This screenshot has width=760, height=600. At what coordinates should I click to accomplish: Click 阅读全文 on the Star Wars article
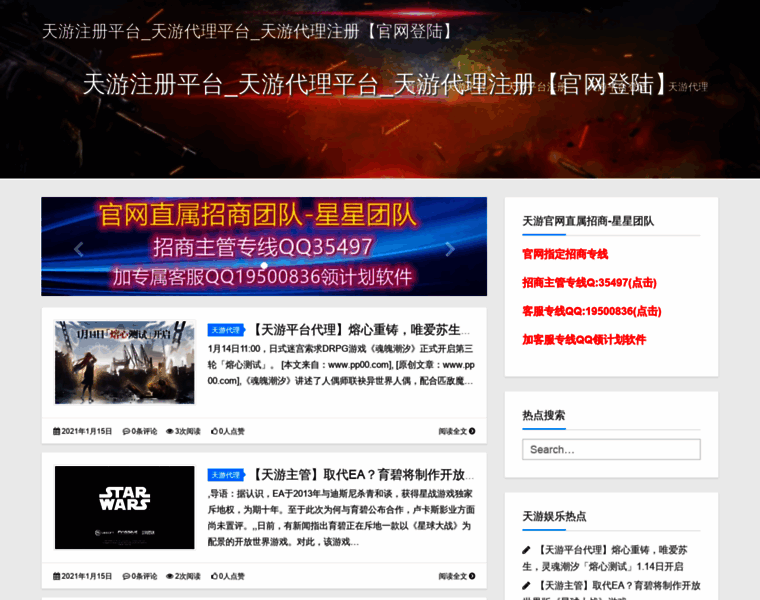pos(453,576)
